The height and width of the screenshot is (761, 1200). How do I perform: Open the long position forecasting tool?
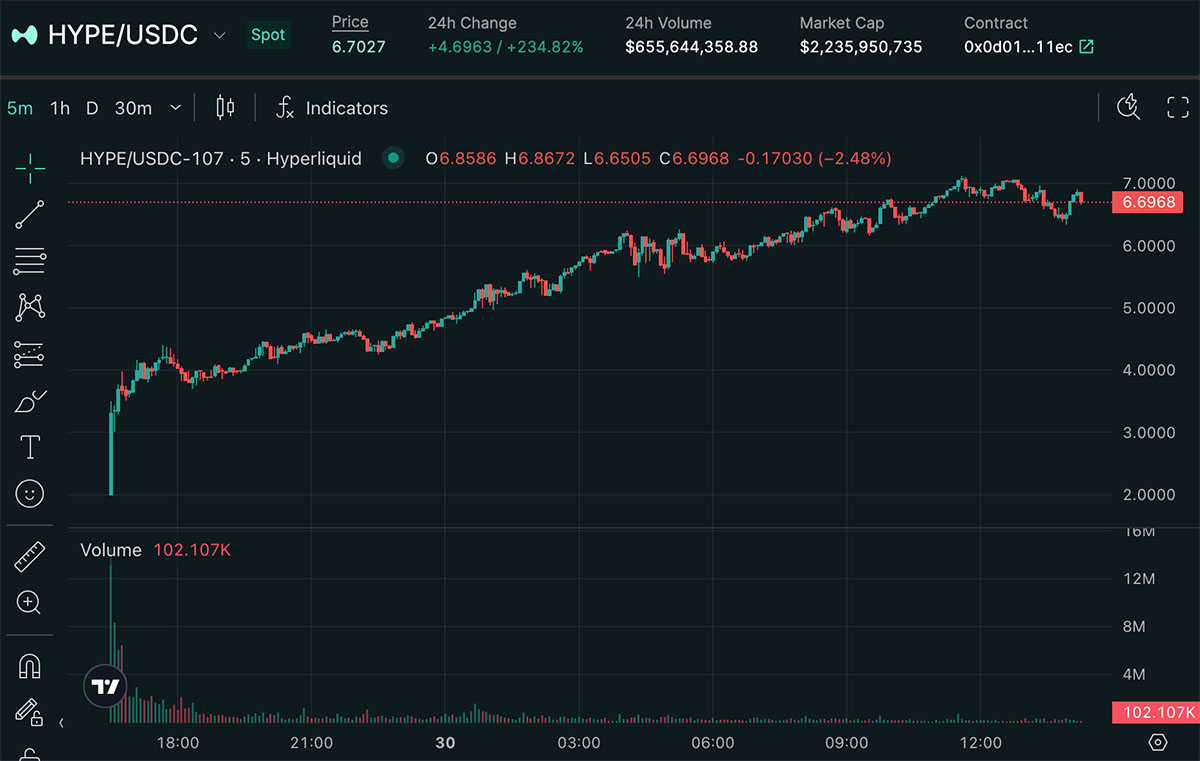coord(30,354)
